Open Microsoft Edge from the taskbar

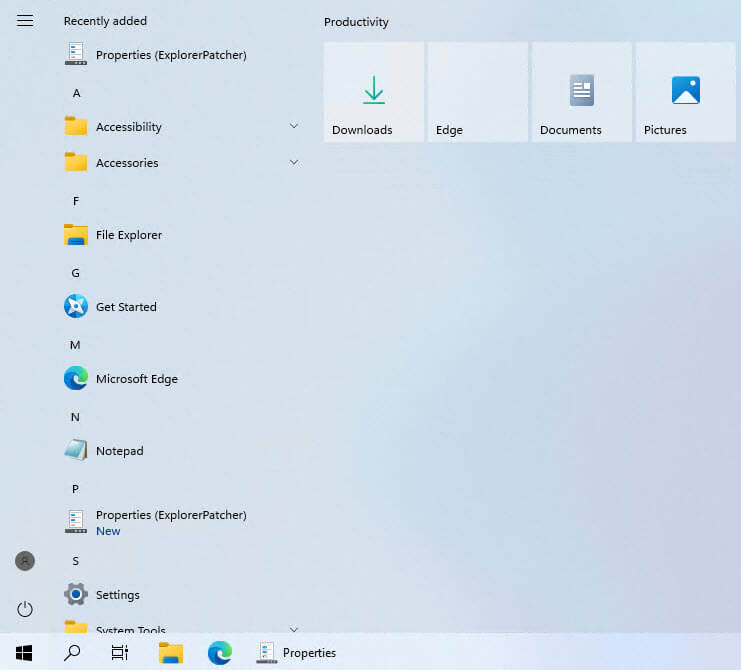[220, 653]
